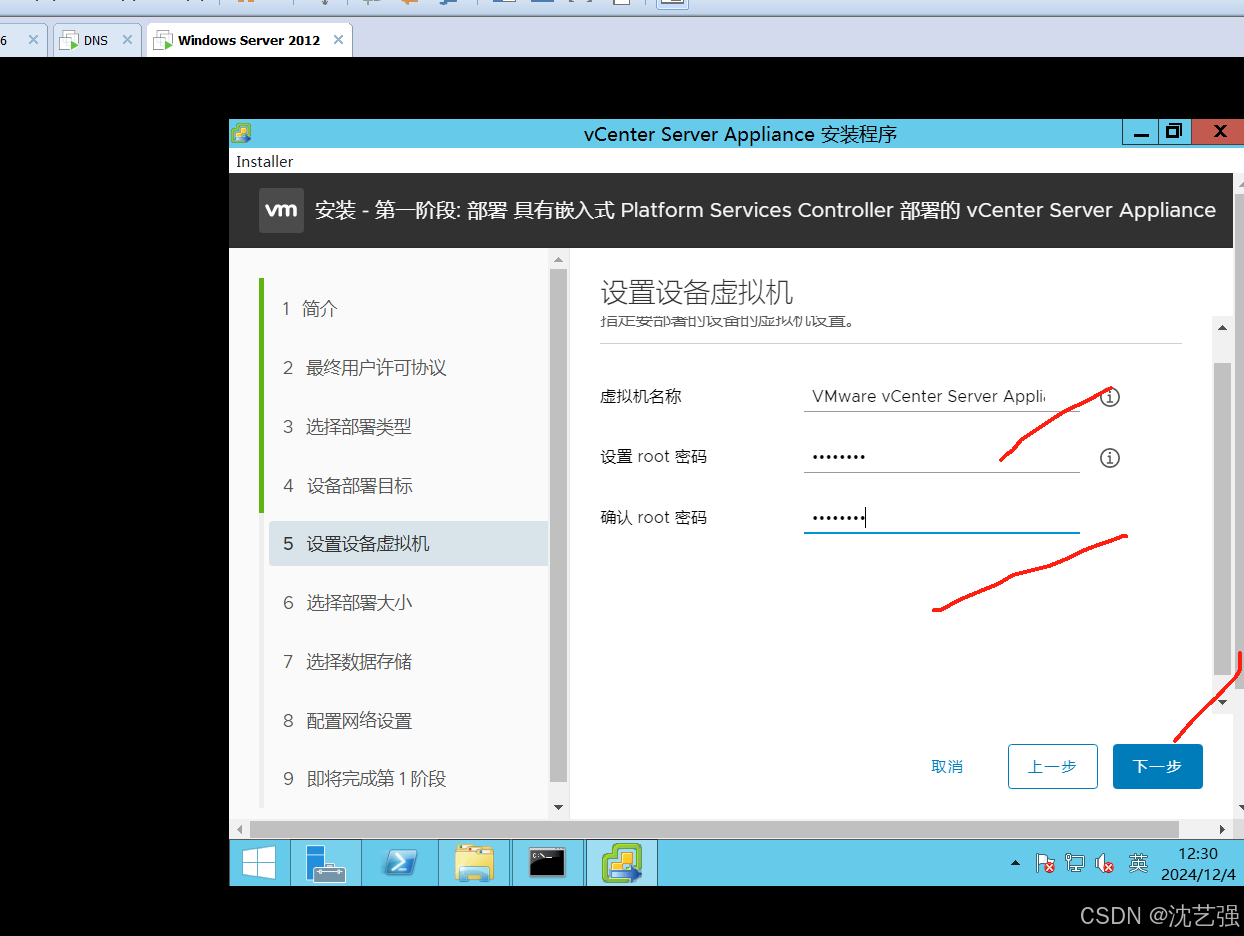The height and width of the screenshot is (936, 1244).
Task: Select step 7 选择数据存储
Action: click(409, 662)
